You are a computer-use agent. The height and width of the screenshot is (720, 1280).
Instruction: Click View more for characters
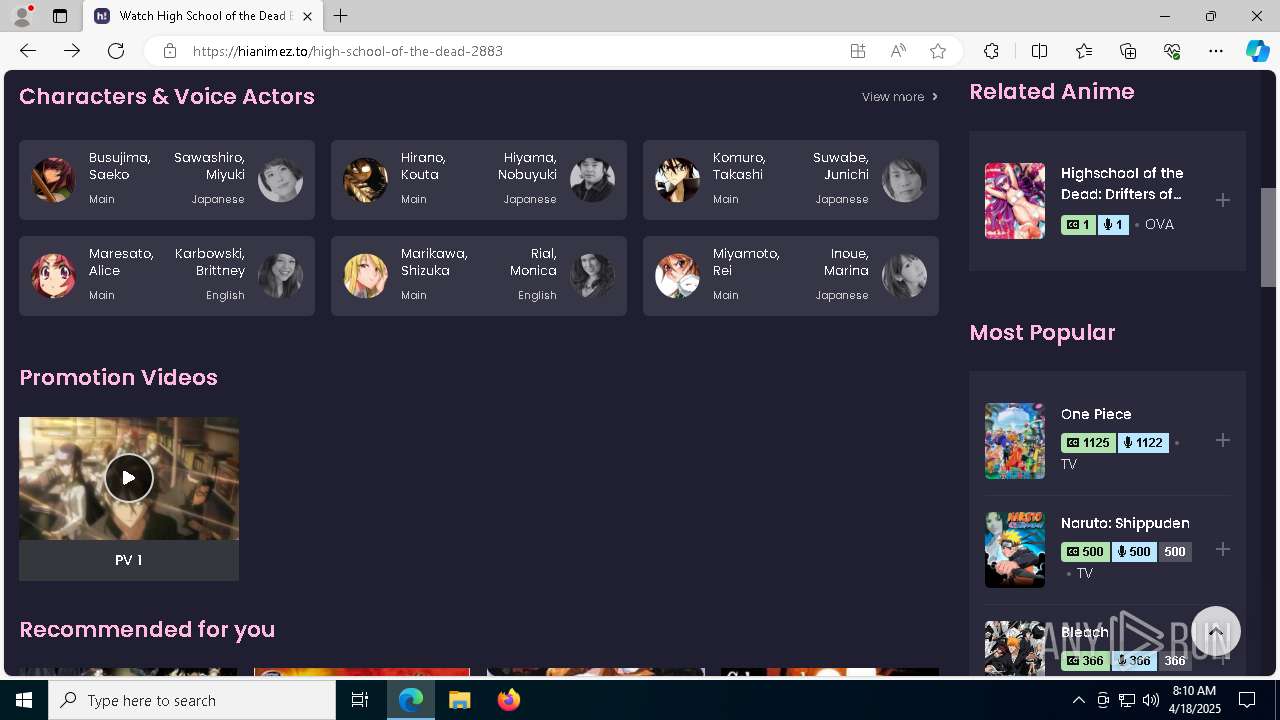pos(900,97)
